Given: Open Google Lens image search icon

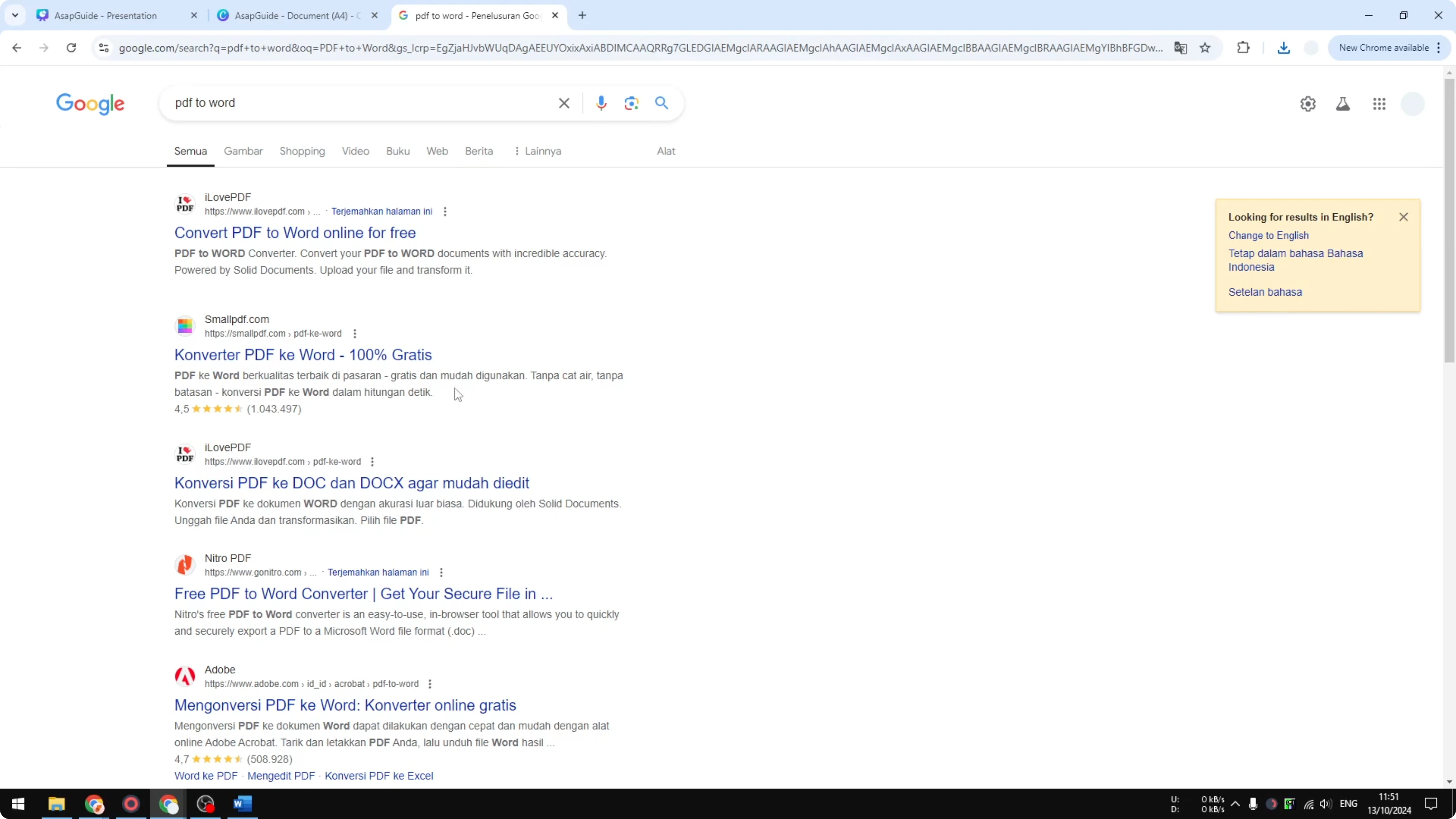Looking at the screenshot, I should click(x=631, y=103).
